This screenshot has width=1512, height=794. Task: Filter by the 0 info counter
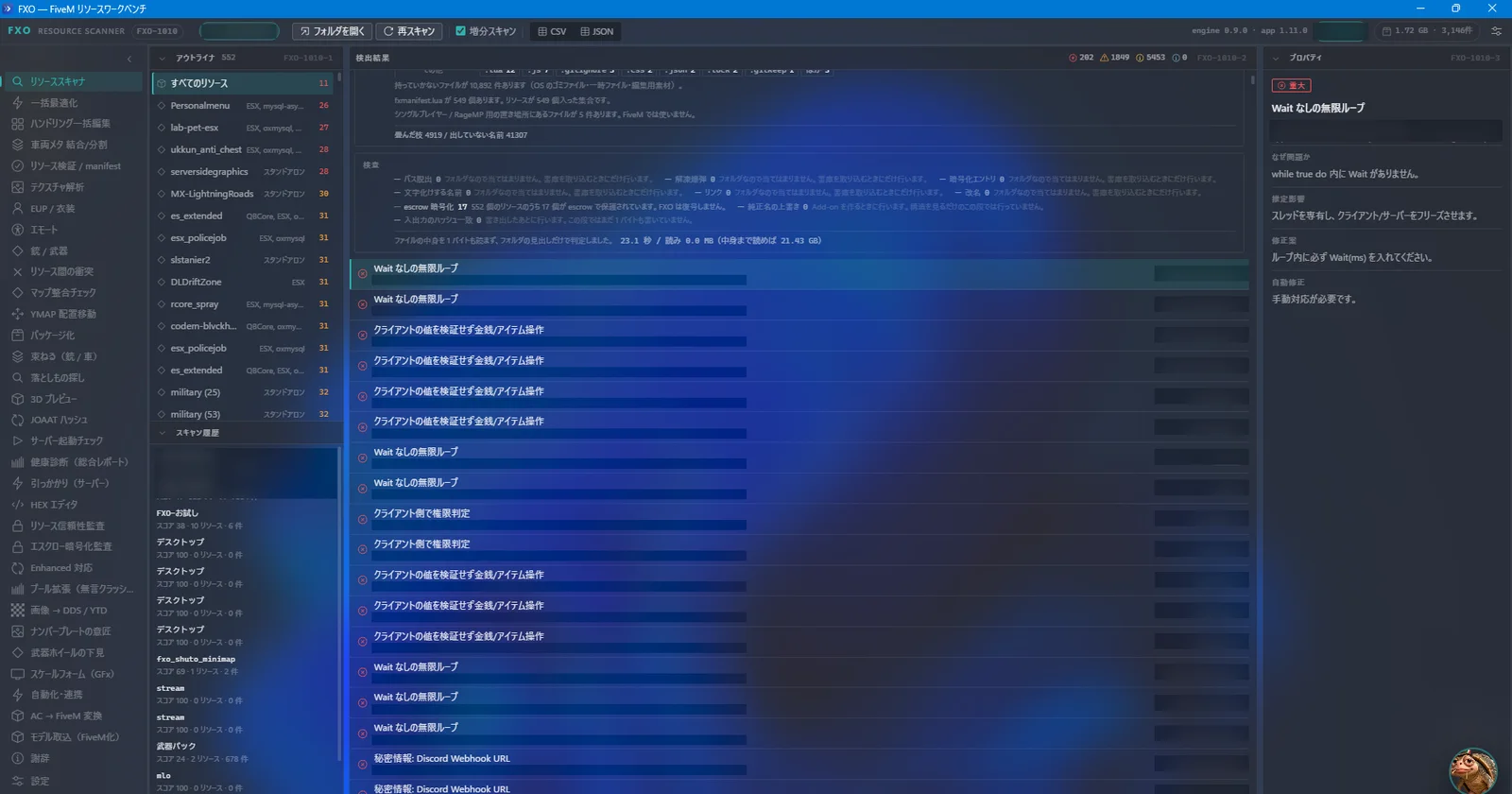[x=1179, y=58]
